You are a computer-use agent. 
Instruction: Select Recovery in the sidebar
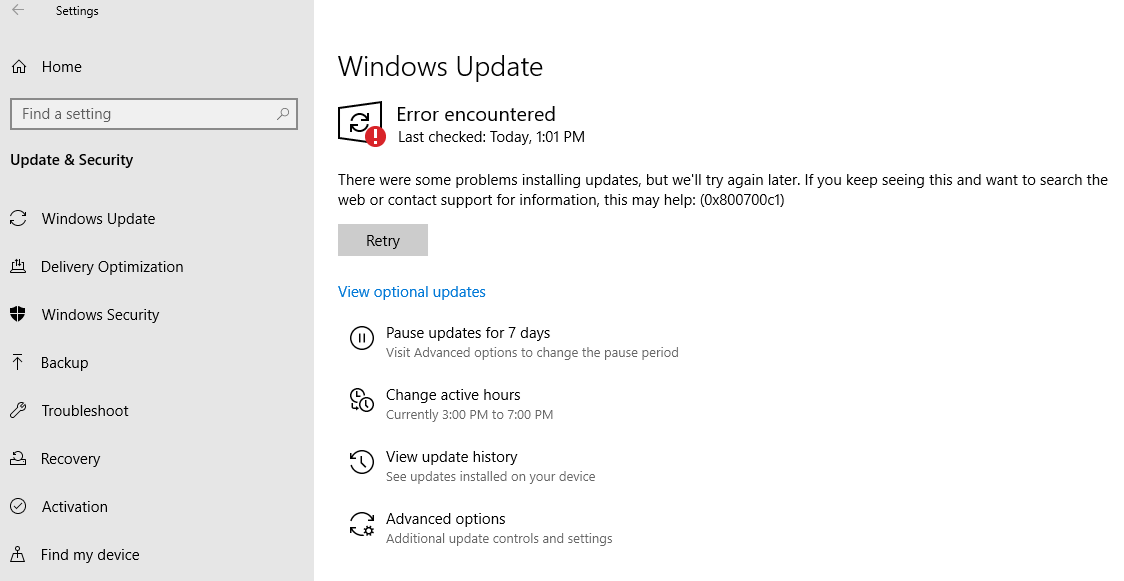click(x=70, y=458)
